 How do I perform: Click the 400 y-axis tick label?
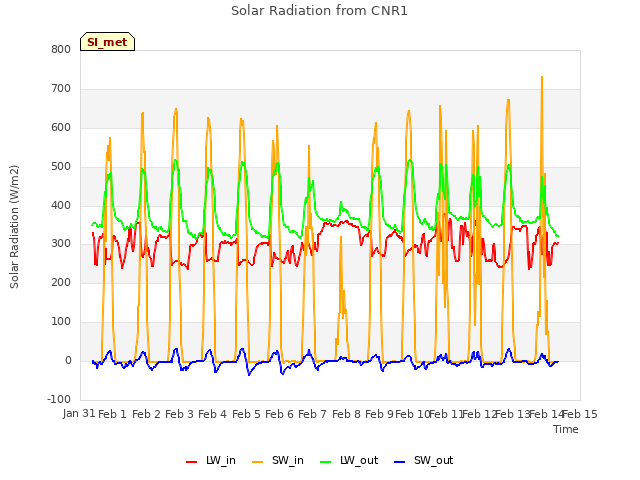pos(61,205)
